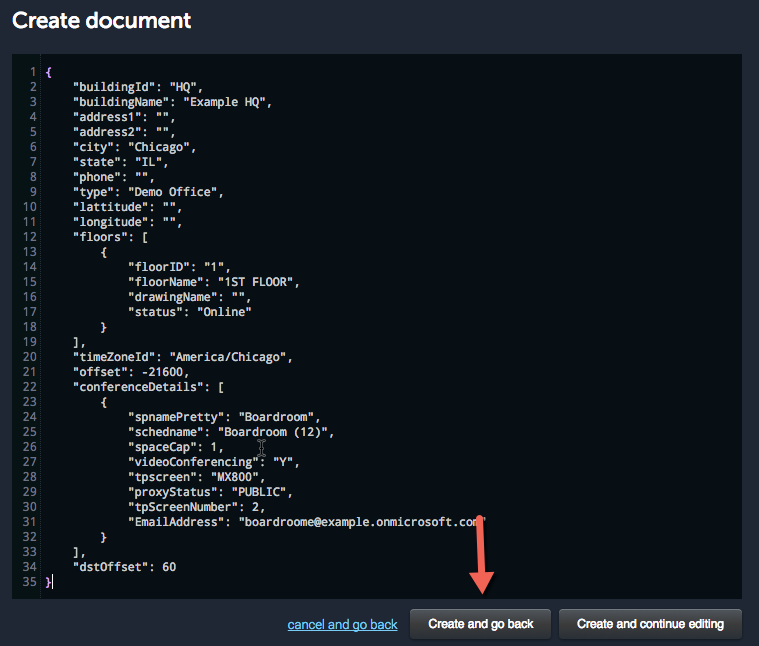Image resolution: width=759 pixels, height=646 pixels.
Task: Click the "EmailAddress" line in the editor
Action: point(306,522)
